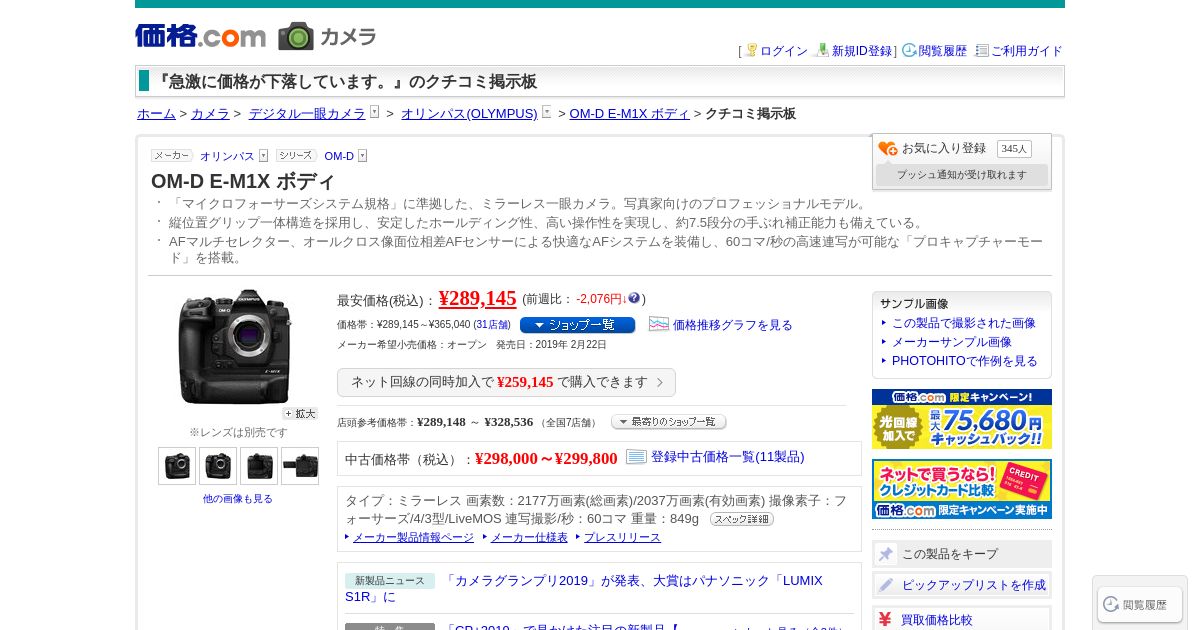Click the favorite registration heart icon
The image size is (1200, 630).
coord(888,149)
